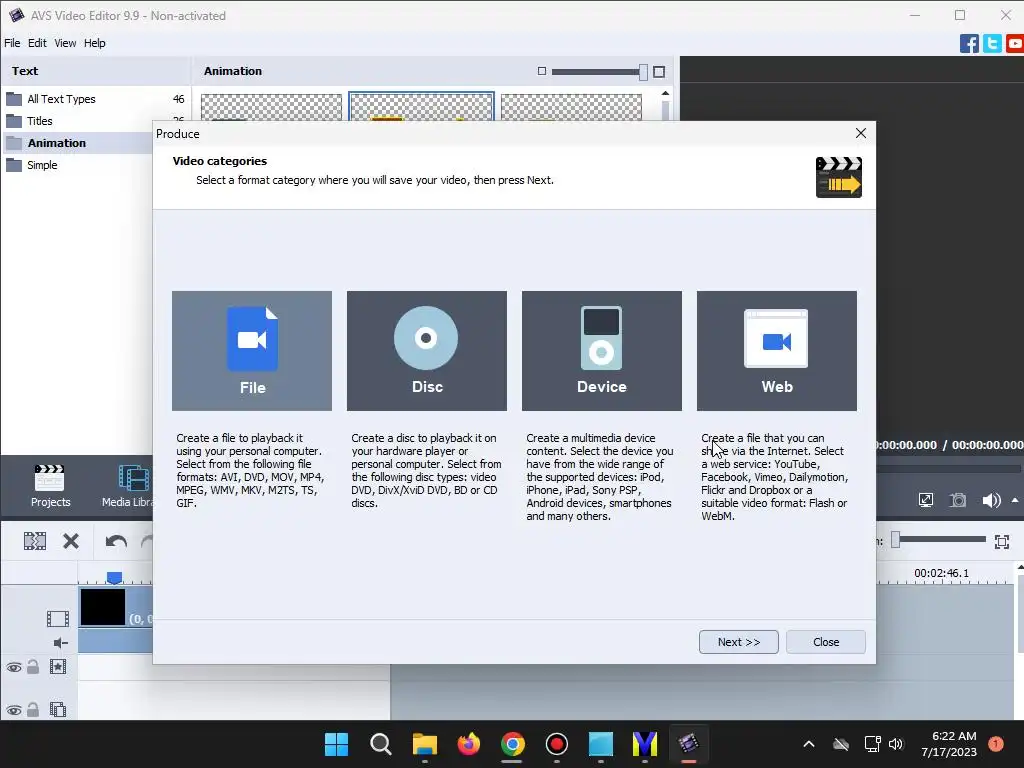Click the delete X timeline icon

click(71, 541)
